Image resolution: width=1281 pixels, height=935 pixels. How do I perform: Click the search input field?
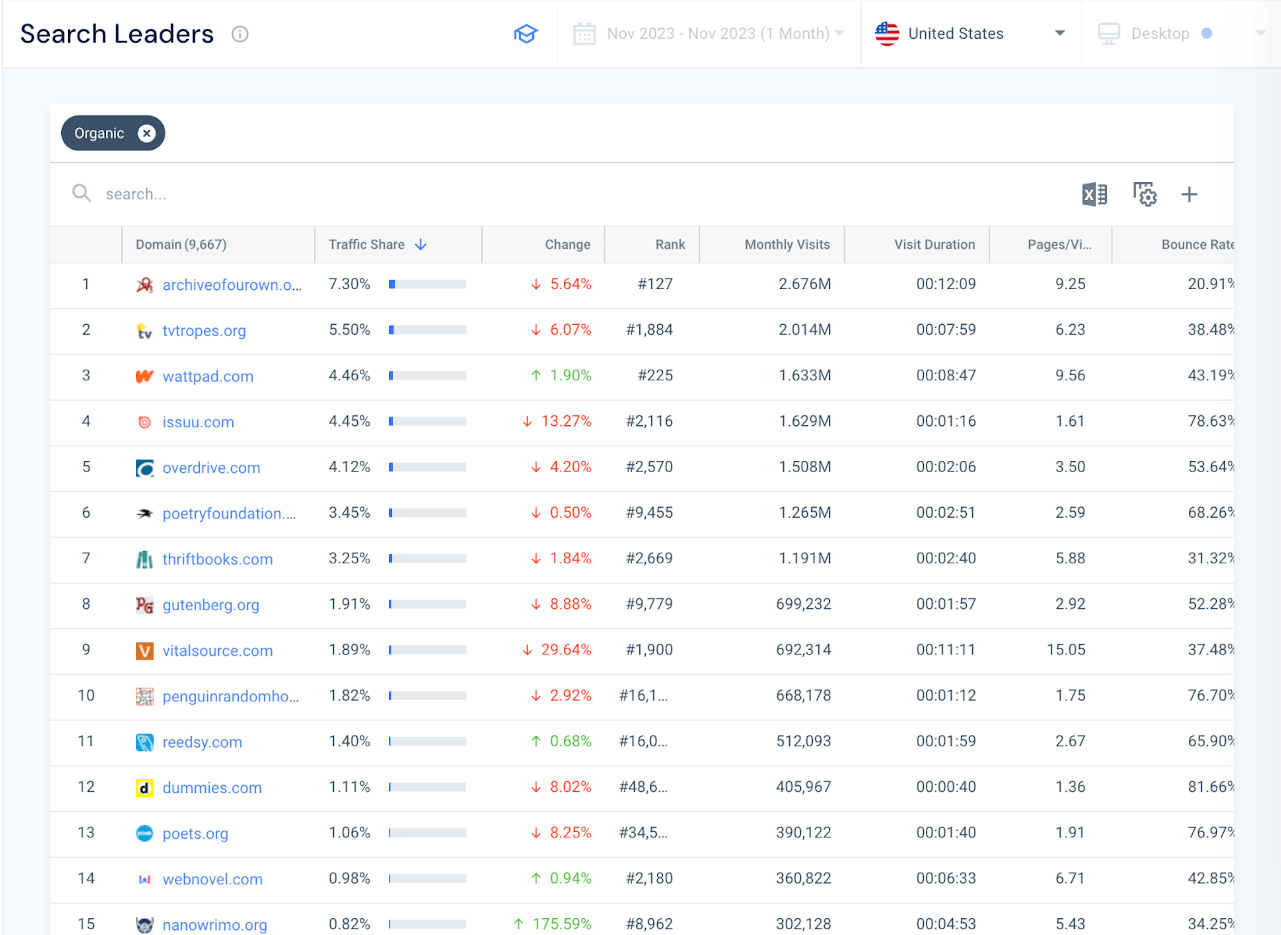(560, 194)
